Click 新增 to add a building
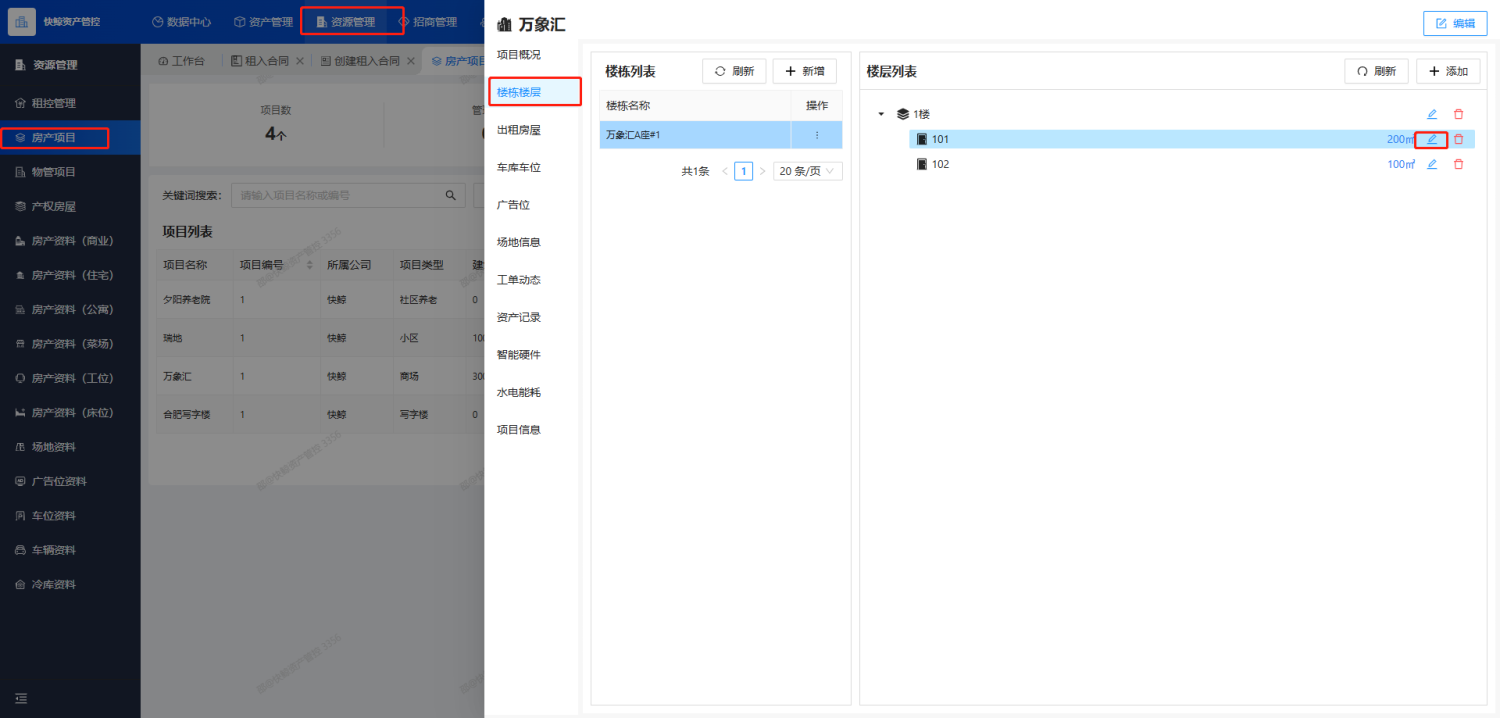The height and width of the screenshot is (718, 1500). coord(805,71)
